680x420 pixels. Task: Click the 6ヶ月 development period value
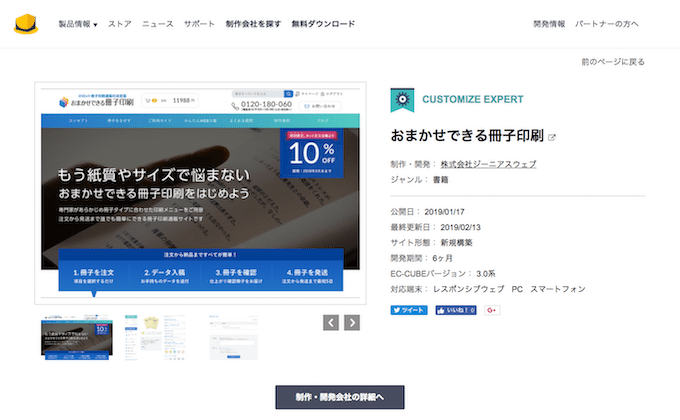(x=442, y=258)
